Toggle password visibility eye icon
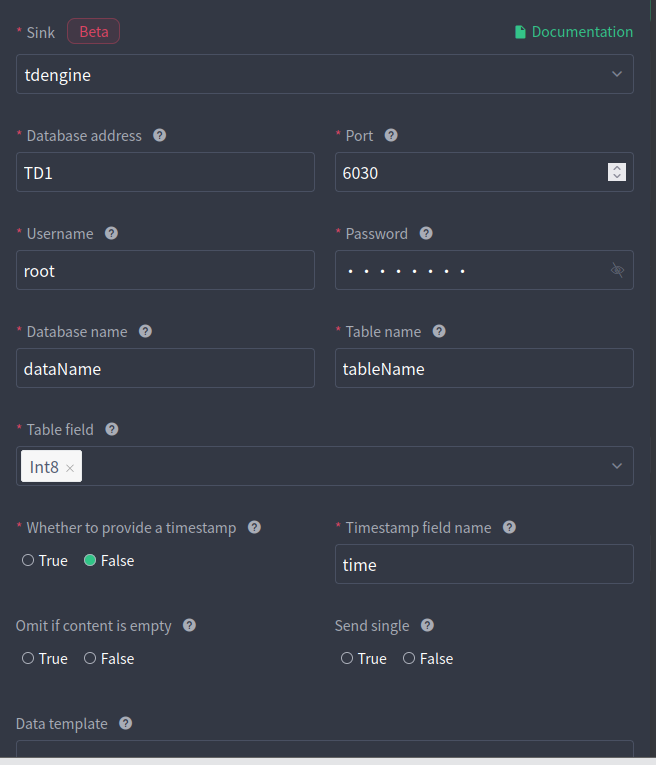This screenshot has height=765, width=656. [x=617, y=270]
